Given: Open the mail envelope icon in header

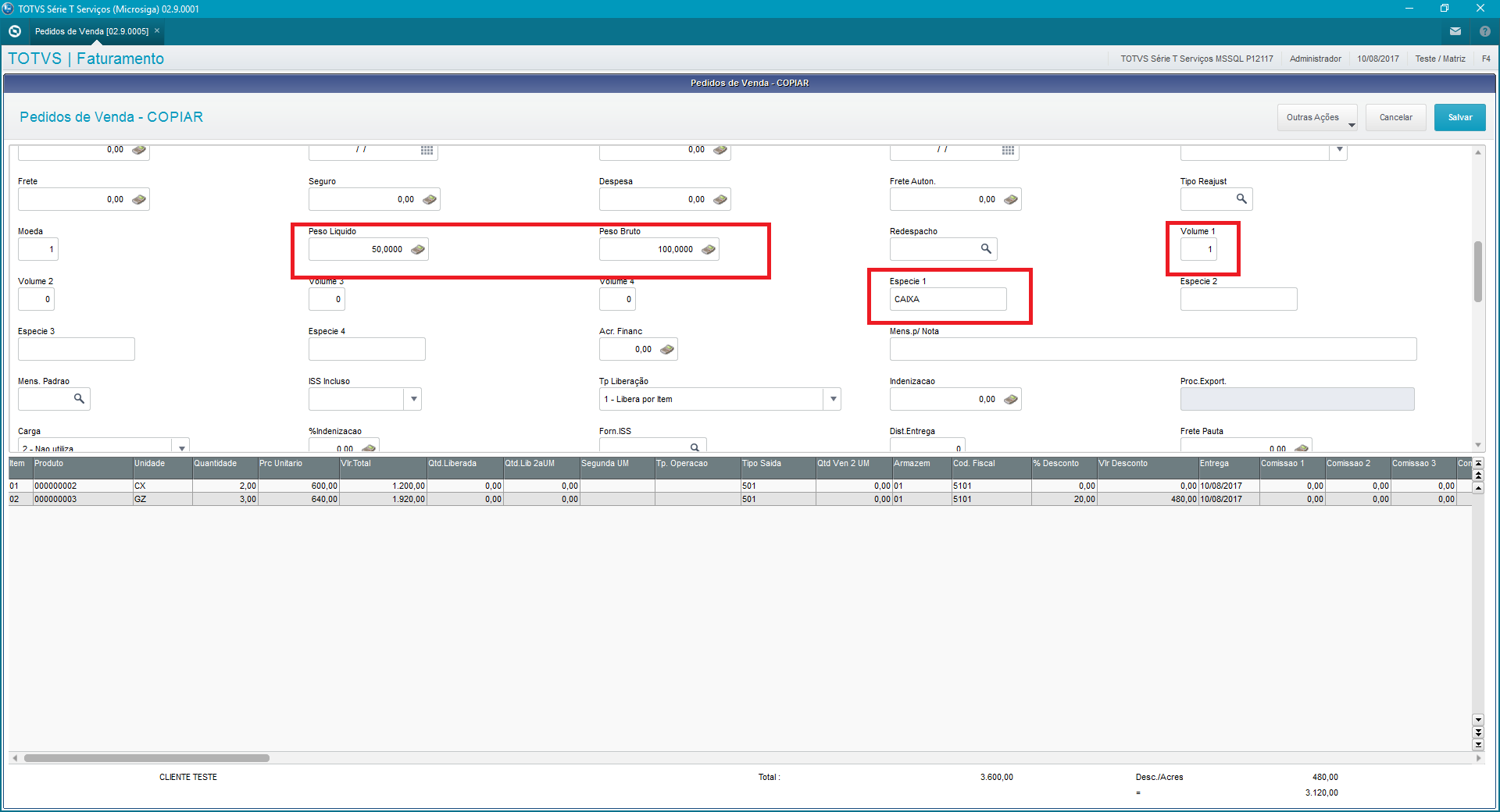Looking at the screenshot, I should click(x=1455, y=31).
